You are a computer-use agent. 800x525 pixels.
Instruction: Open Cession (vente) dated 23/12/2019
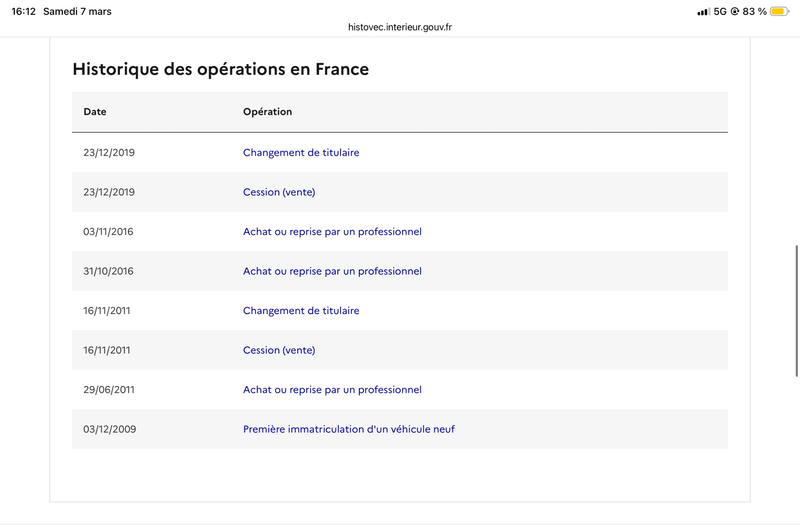coord(279,192)
